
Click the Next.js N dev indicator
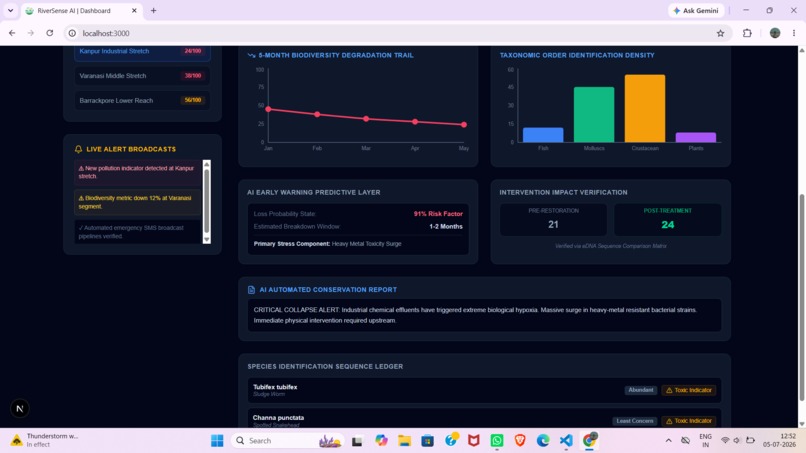coord(20,409)
